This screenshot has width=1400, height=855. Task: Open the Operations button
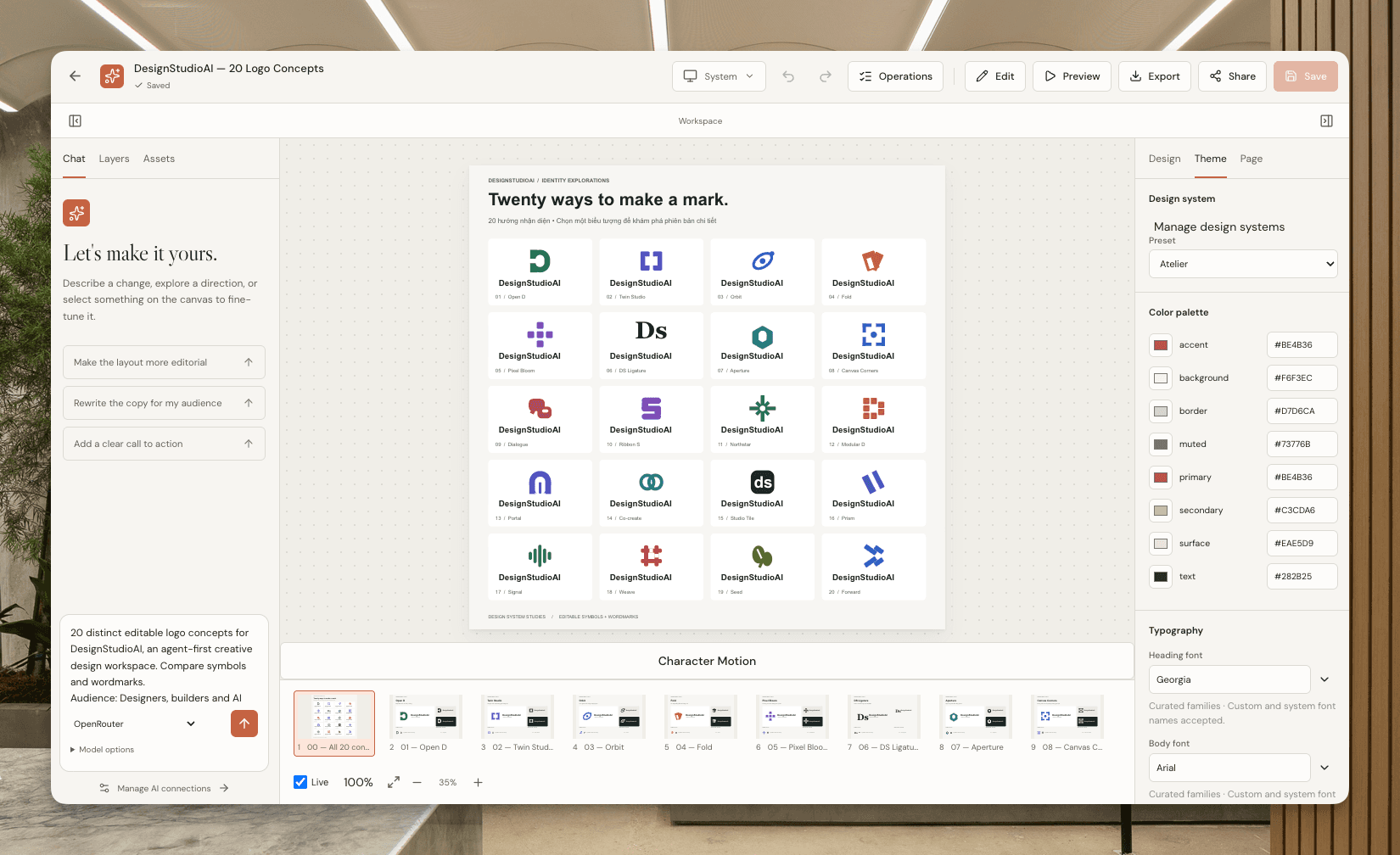pyautogui.click(x=895, y=76)
